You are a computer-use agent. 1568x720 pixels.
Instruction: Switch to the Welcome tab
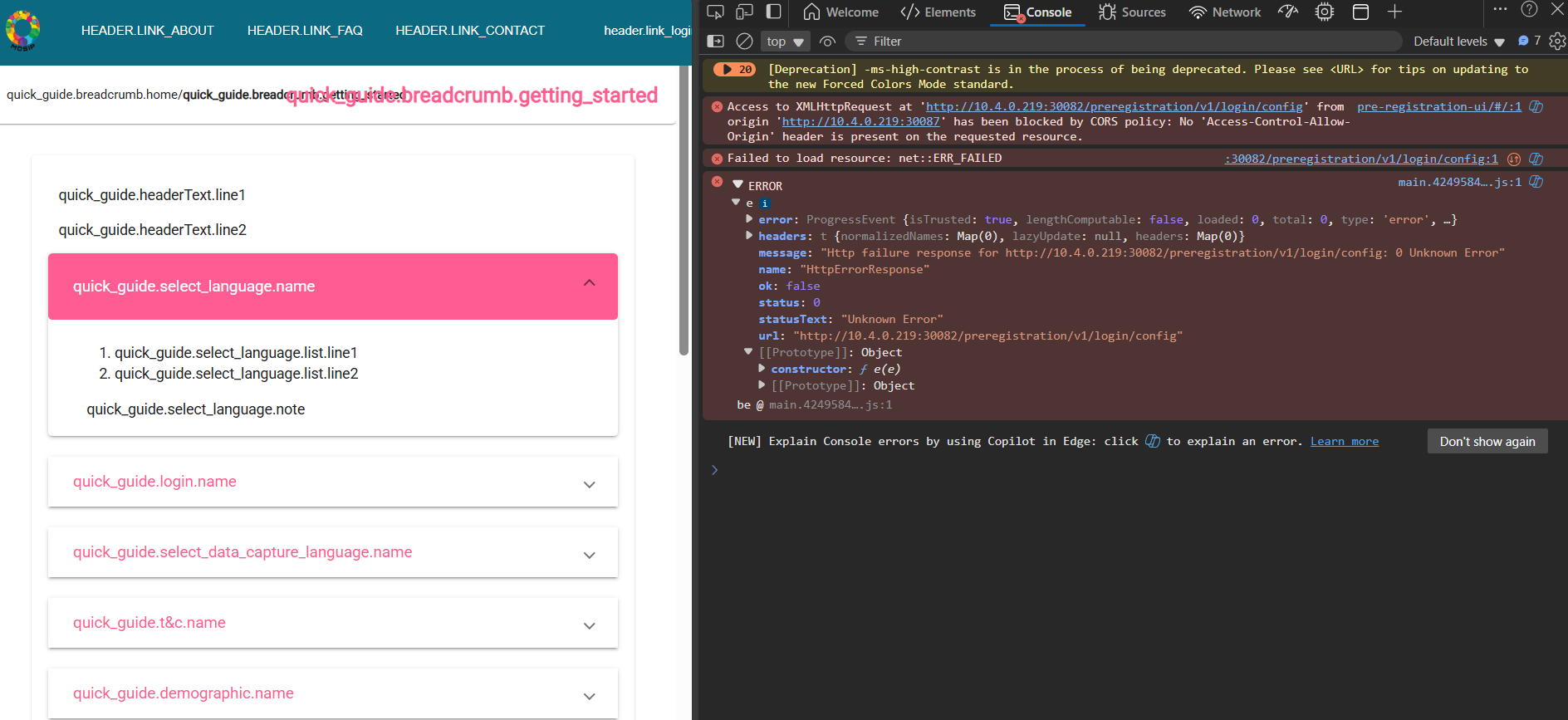click(840, 12)
